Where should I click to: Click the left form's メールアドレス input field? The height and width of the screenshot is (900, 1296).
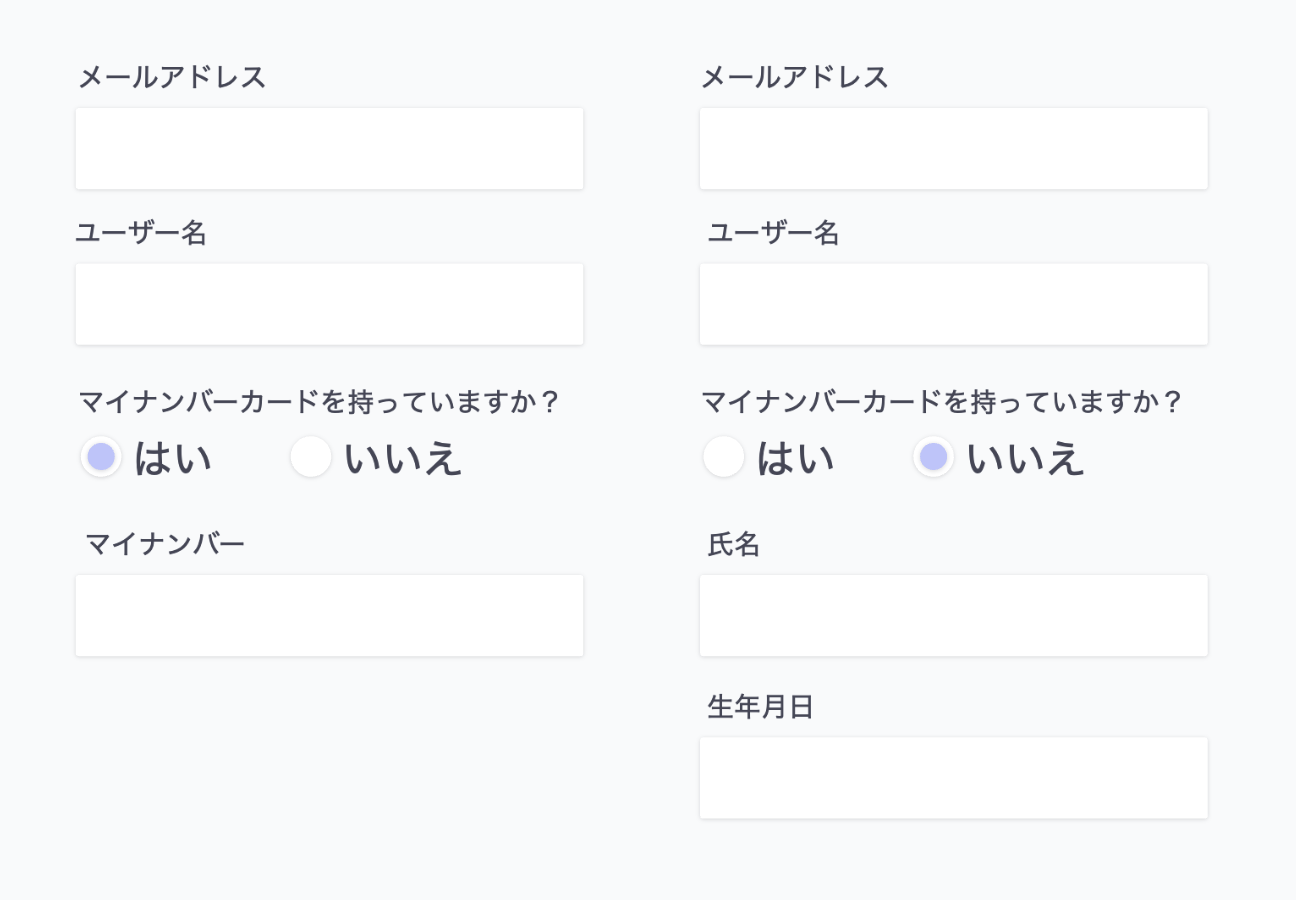tap(329, 148)
